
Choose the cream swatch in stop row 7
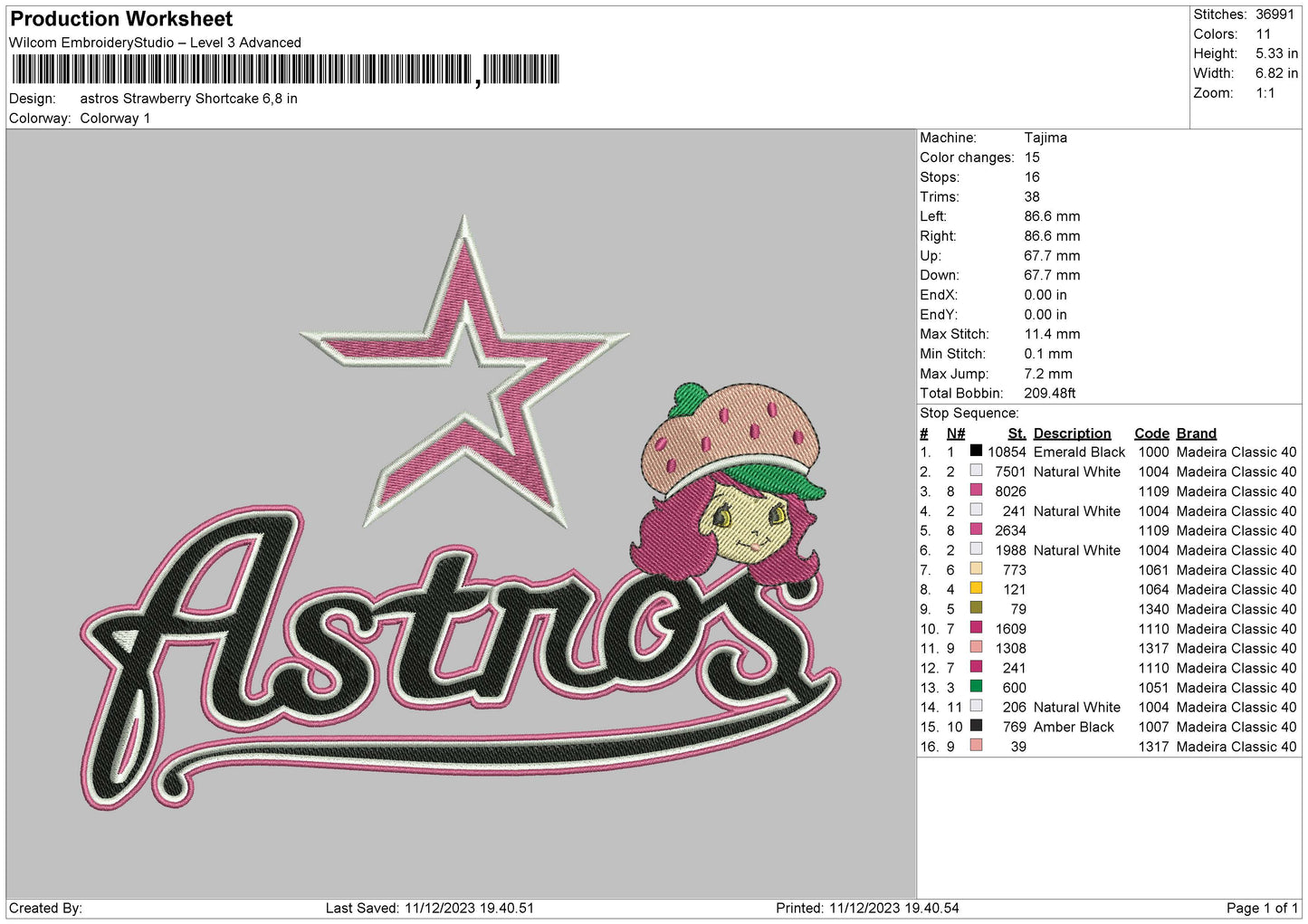click(x=976, y=569)
